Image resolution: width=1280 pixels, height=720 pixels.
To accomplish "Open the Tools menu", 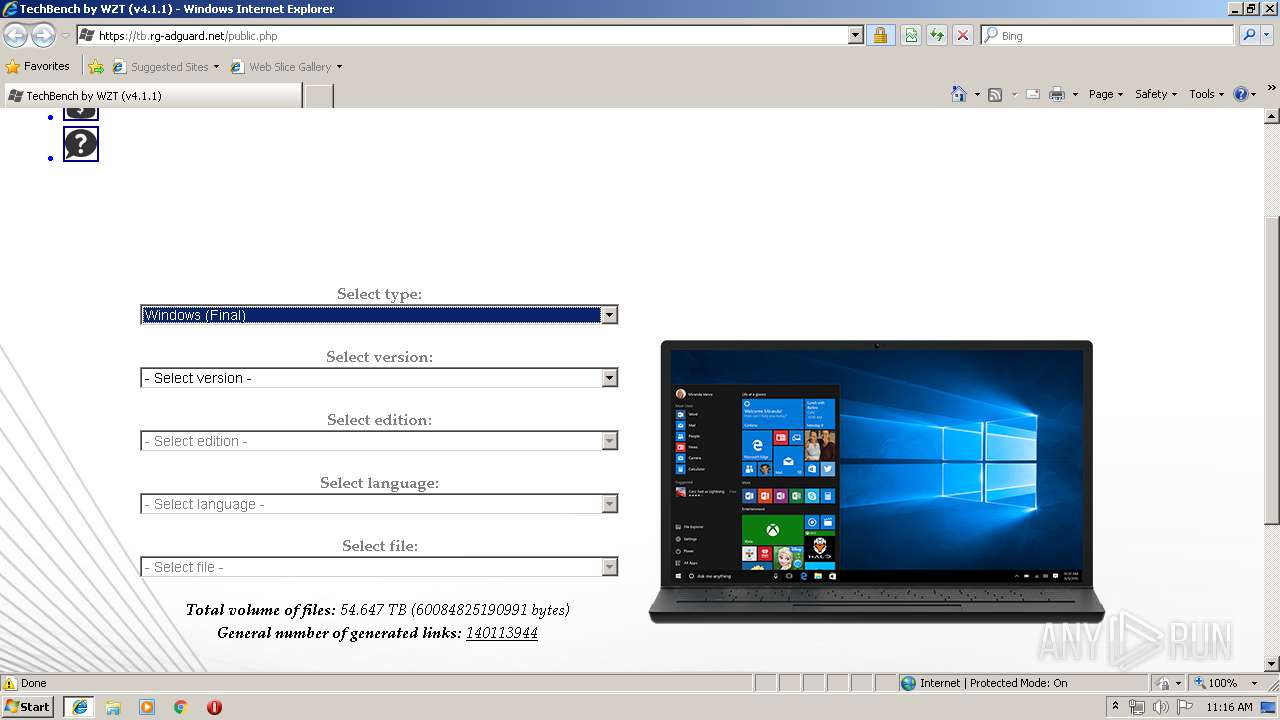I will pyautogui.click(x=1206, y=94).
